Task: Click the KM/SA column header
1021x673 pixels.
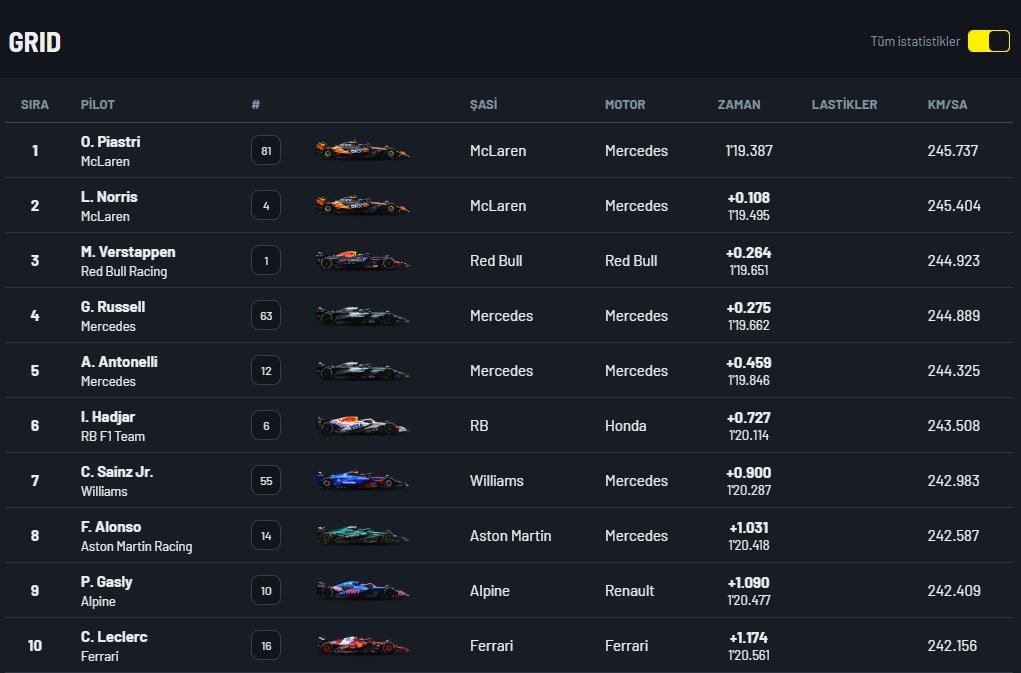Action: coord(947,105)
